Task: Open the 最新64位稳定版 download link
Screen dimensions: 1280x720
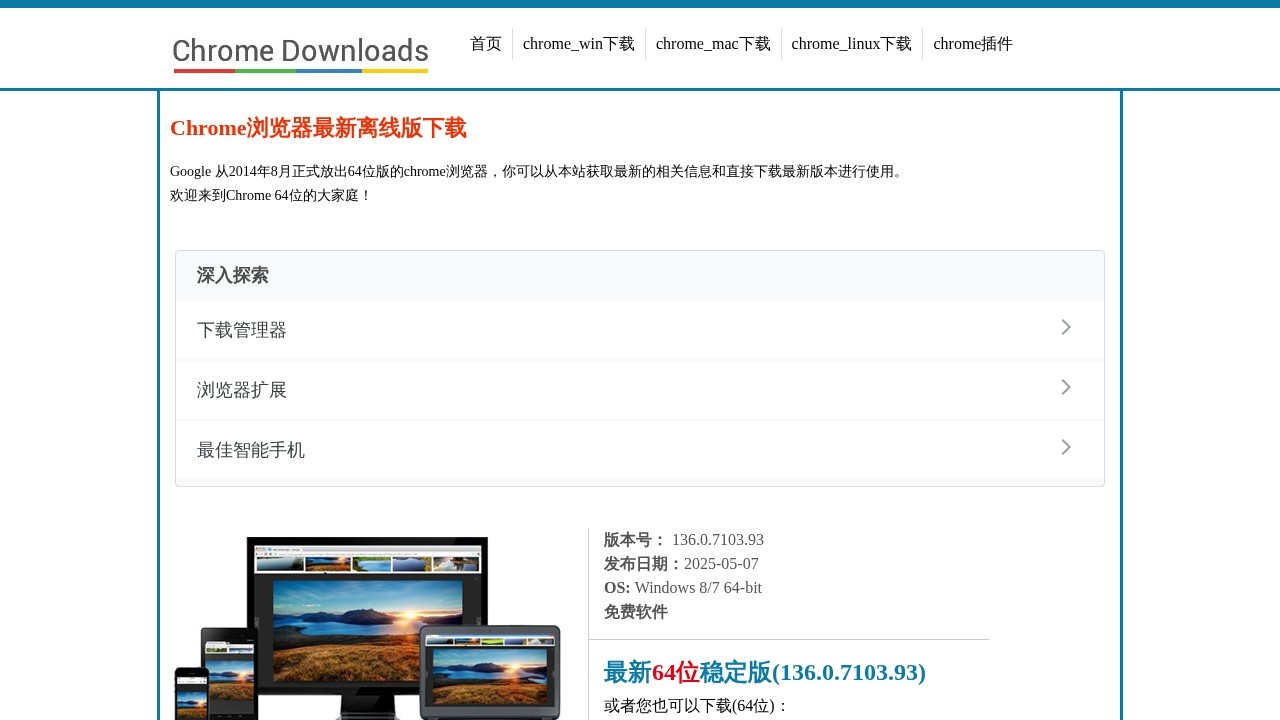Action: coord(764,672)
